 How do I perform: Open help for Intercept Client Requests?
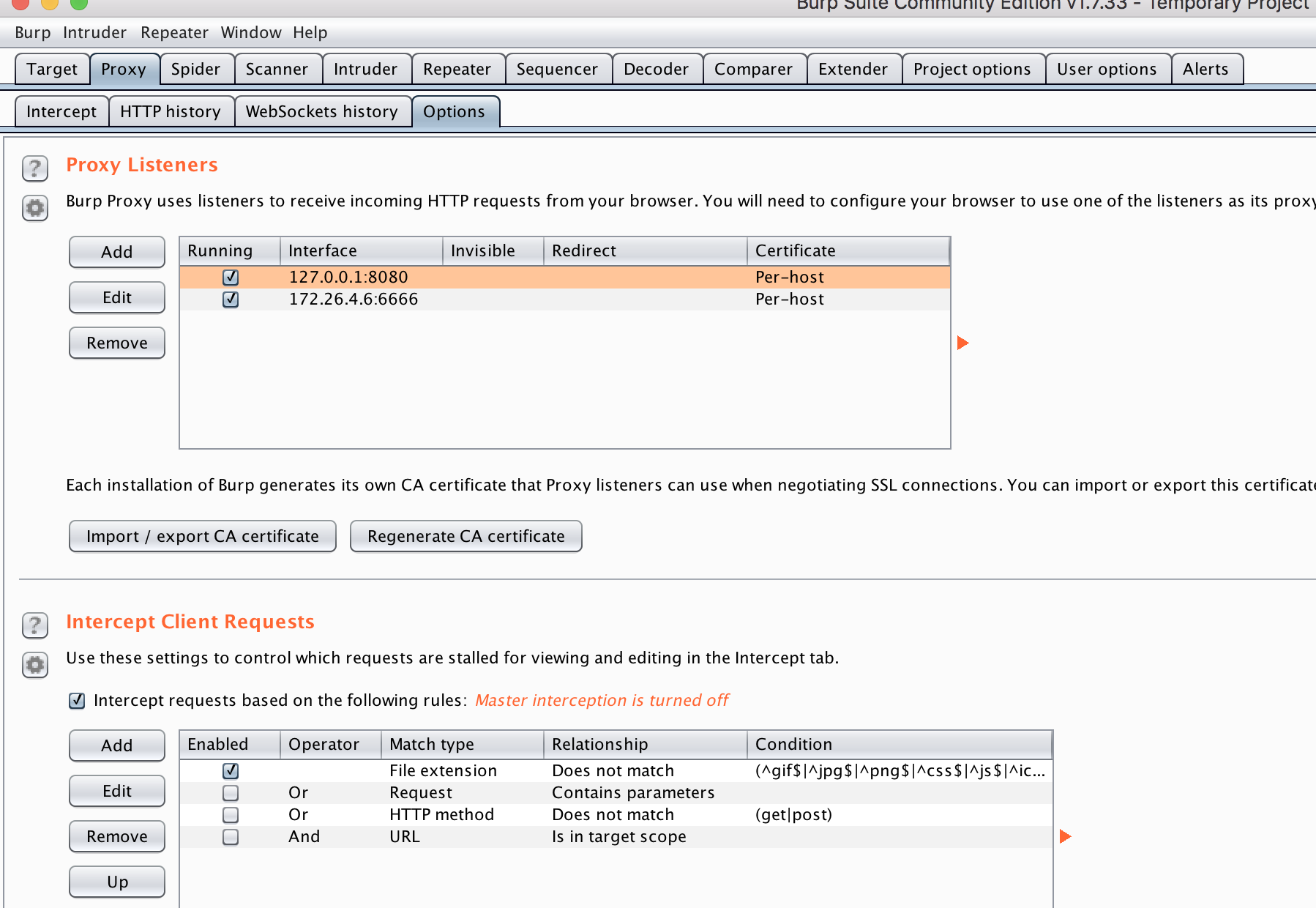pyautogui.click(x=35, y=625)
